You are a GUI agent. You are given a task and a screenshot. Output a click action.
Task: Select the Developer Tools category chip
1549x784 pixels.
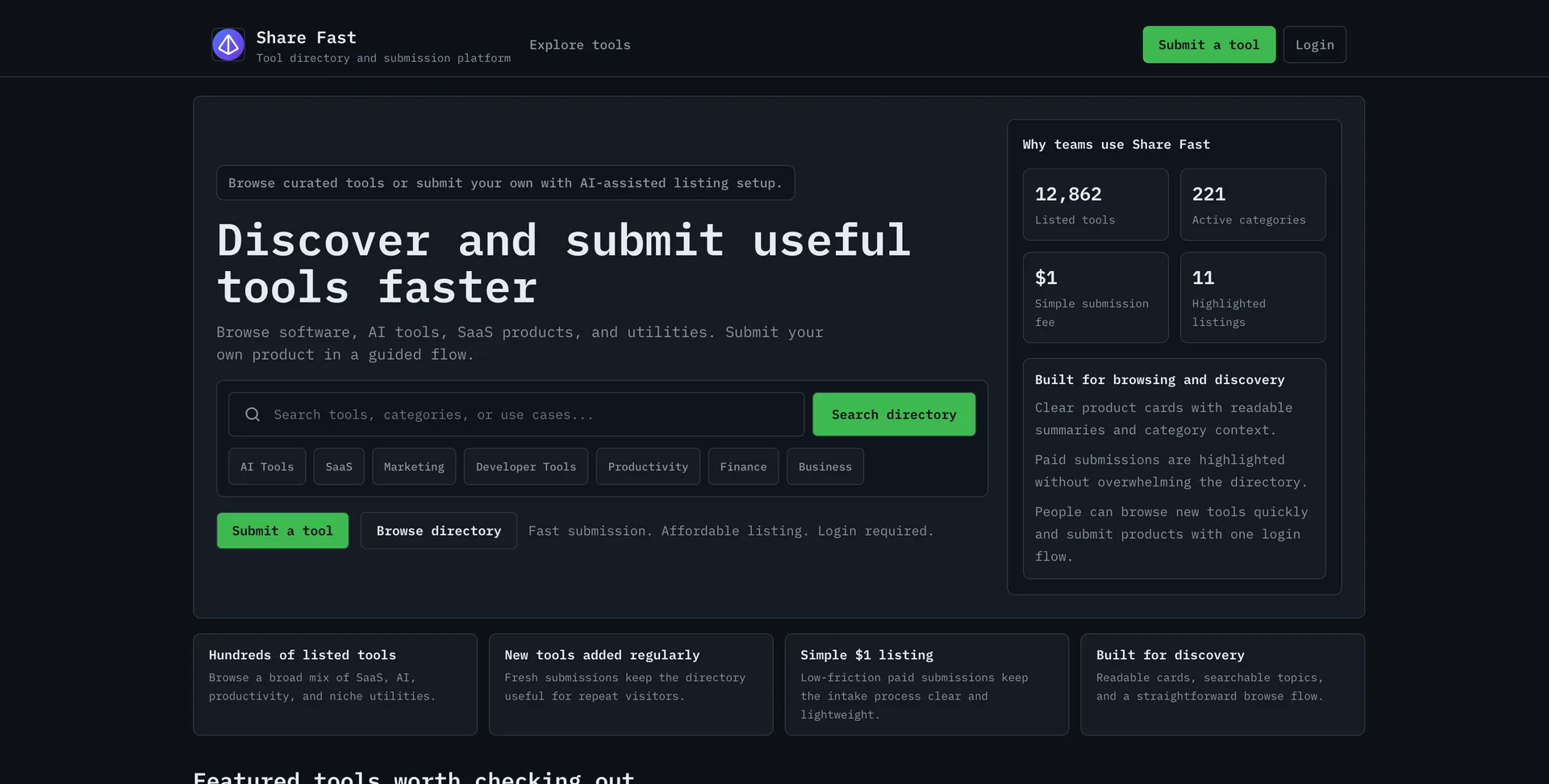[x=526, y=467]
